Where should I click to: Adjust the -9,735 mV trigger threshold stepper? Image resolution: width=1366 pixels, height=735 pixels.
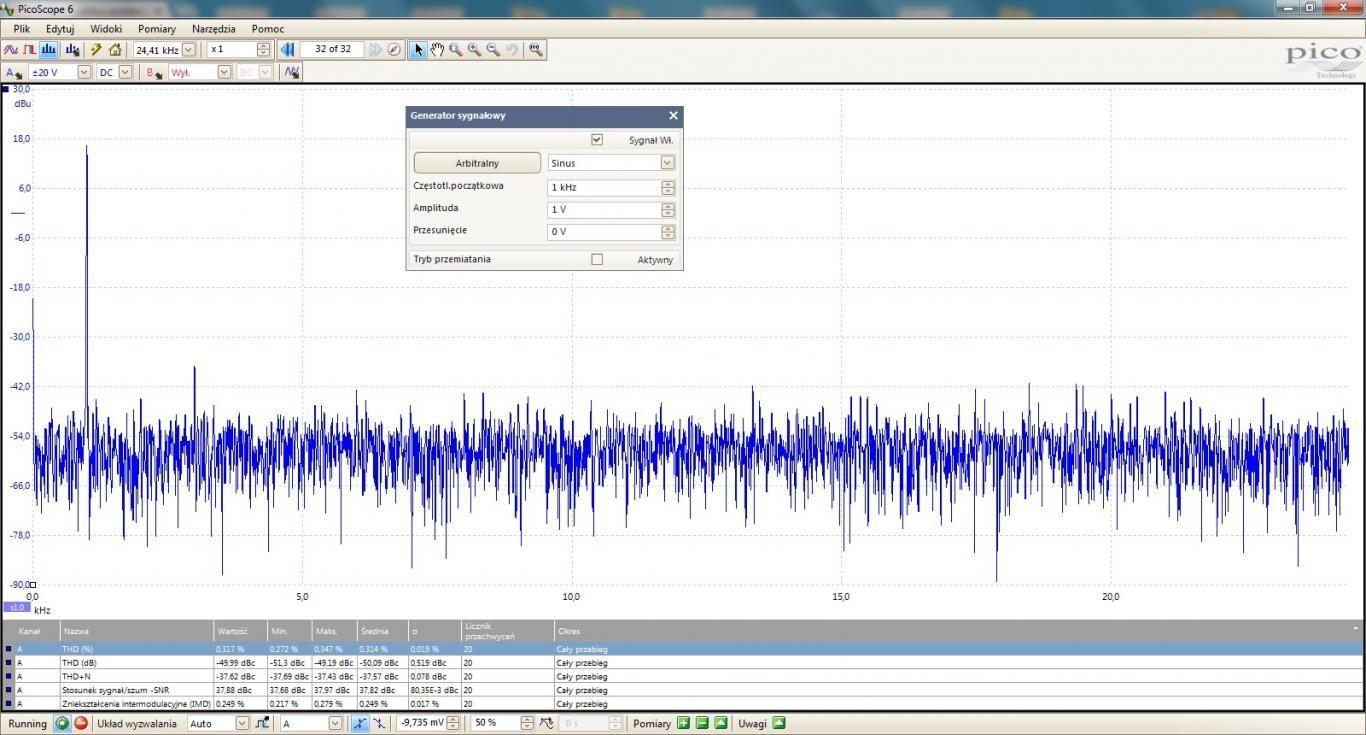pos(453,723)
